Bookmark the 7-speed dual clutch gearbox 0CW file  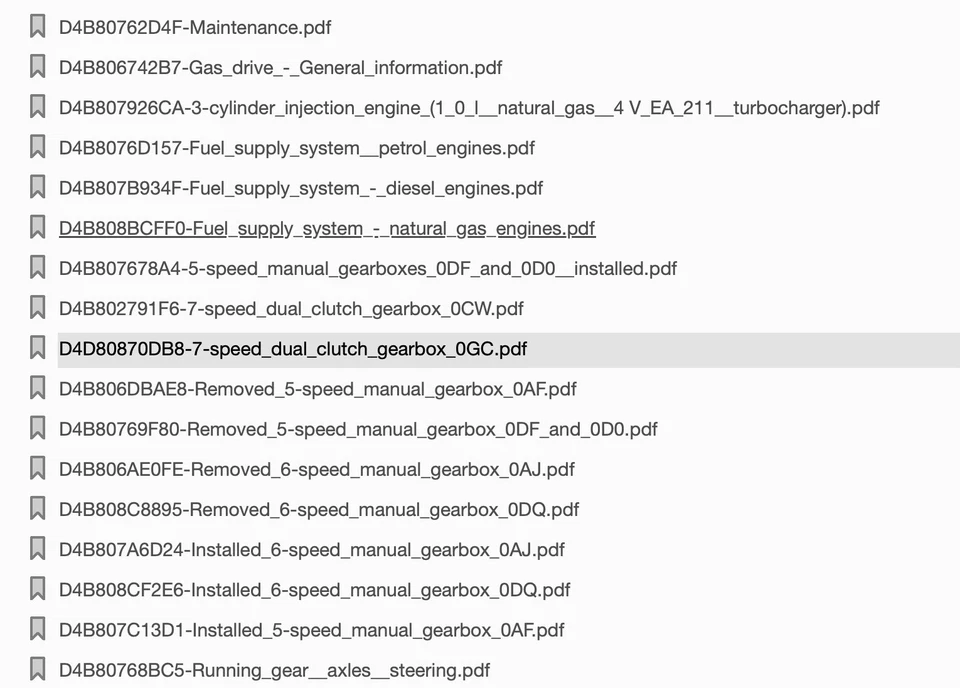point(38,308)
